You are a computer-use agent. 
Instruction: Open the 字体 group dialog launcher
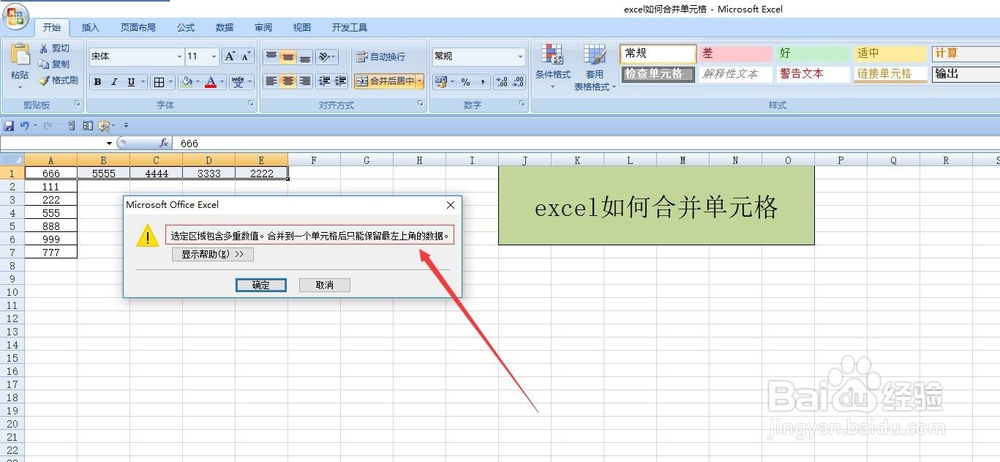[251, 104]
